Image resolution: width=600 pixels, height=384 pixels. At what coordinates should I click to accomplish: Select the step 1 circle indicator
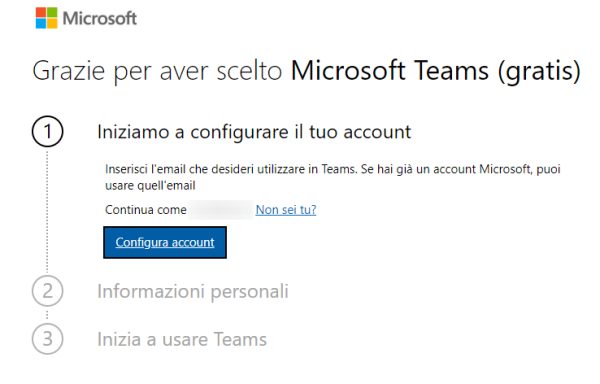pos(47,132)
